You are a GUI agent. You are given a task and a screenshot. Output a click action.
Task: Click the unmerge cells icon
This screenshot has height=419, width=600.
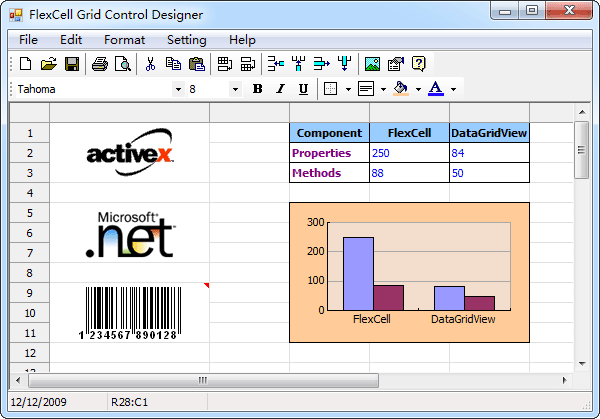(x=248, y=64)
